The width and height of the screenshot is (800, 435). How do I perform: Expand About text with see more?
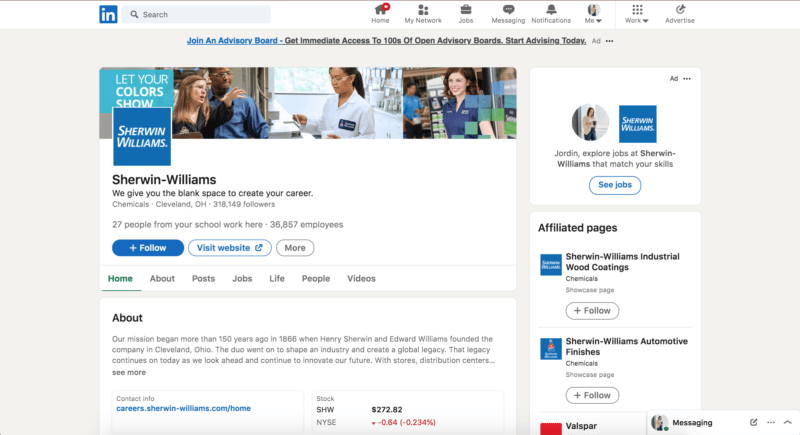coord(129,372)
